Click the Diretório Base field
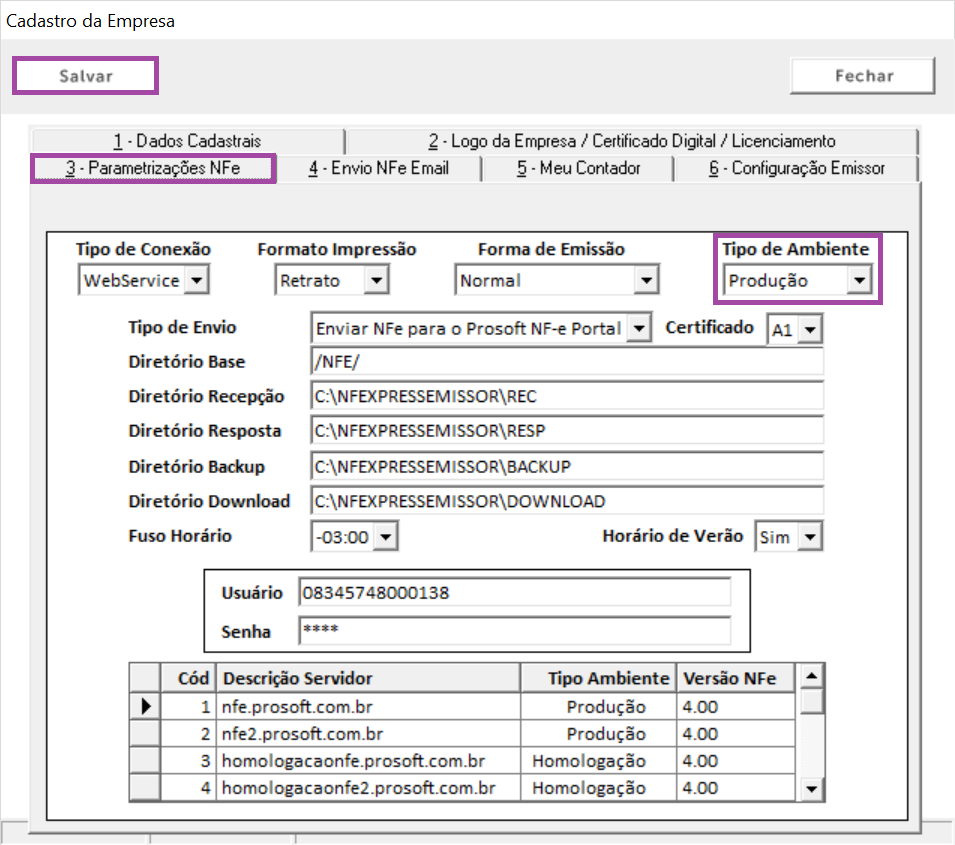 point(566,362)
